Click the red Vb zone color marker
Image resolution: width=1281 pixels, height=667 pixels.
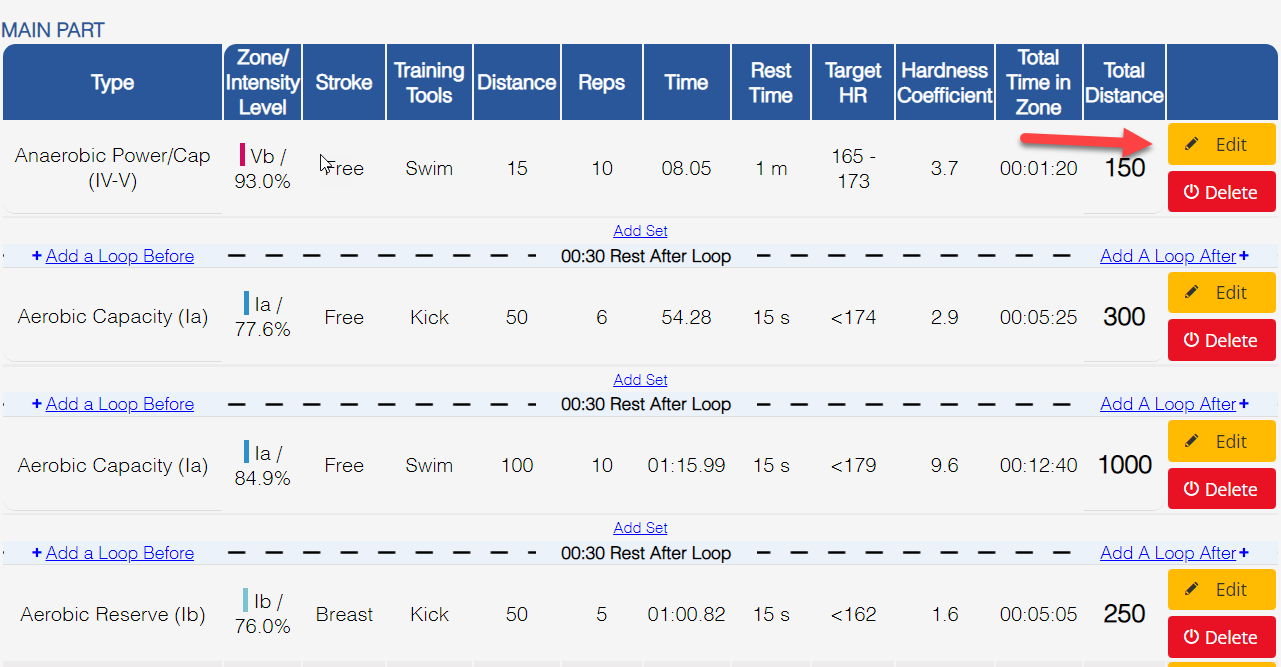coord(242,155)
